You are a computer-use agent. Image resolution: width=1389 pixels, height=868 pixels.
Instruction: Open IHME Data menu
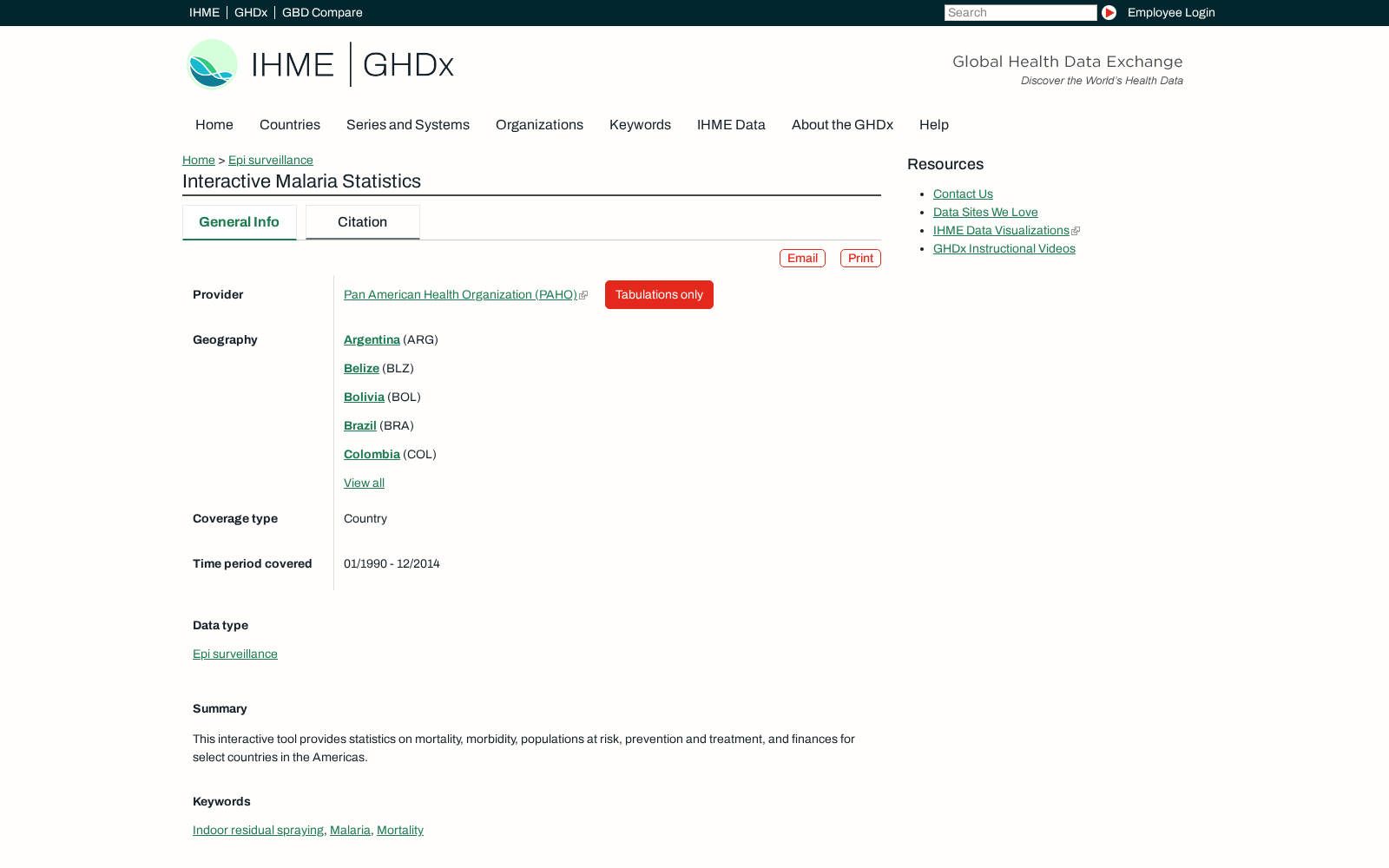(x=731, y=125)
